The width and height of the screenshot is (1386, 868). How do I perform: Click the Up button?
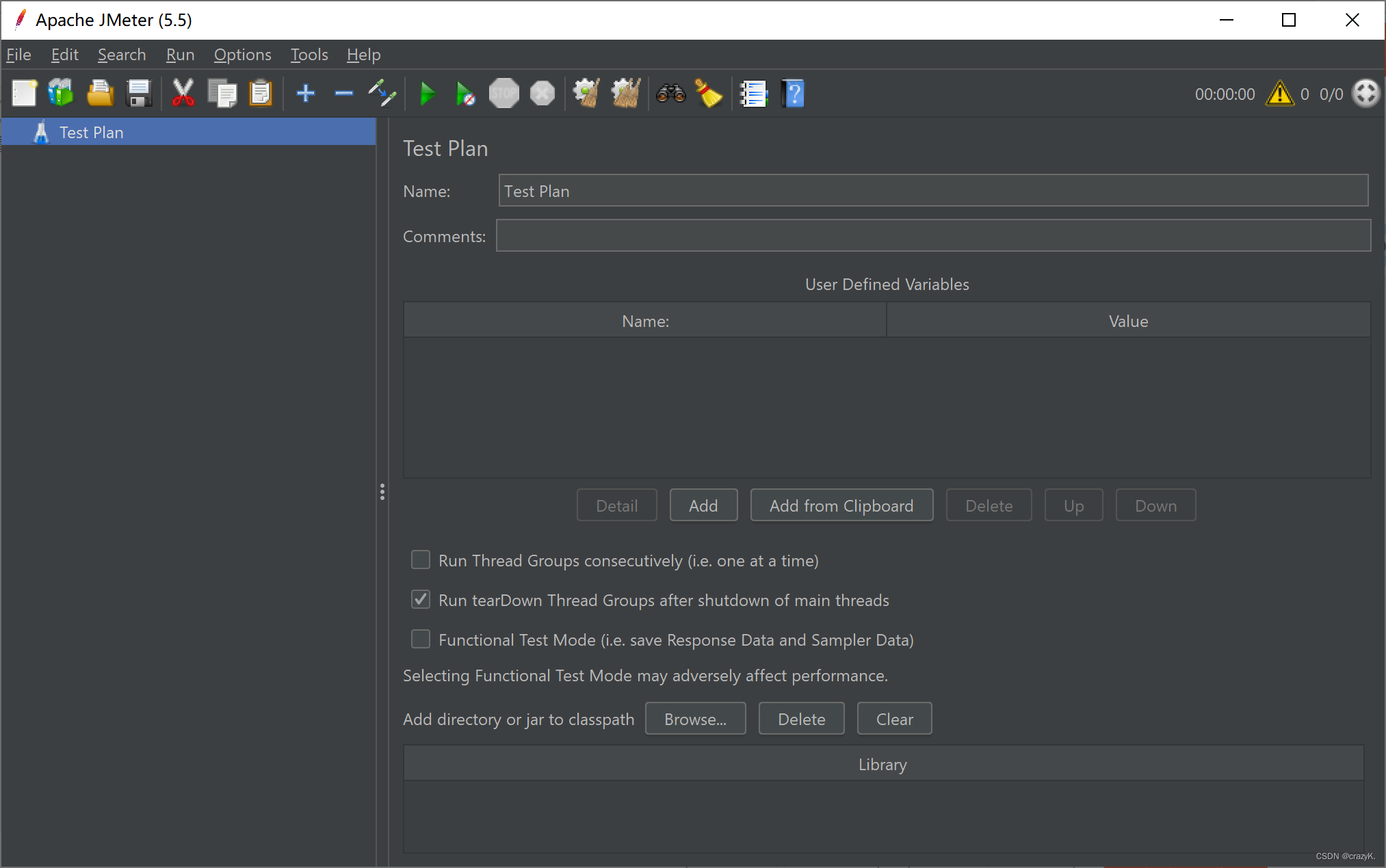coord(1073,505)
